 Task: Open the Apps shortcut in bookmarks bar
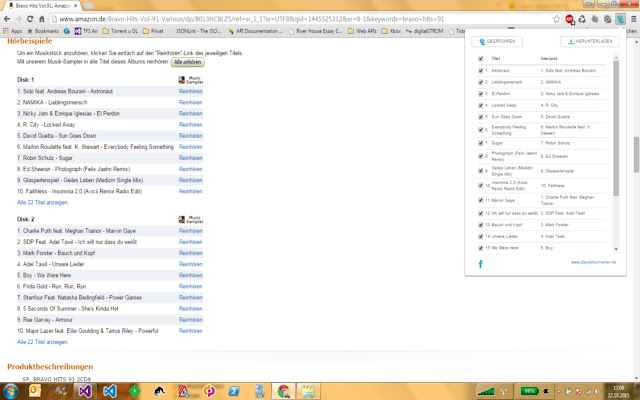click(x=13, y=31)
